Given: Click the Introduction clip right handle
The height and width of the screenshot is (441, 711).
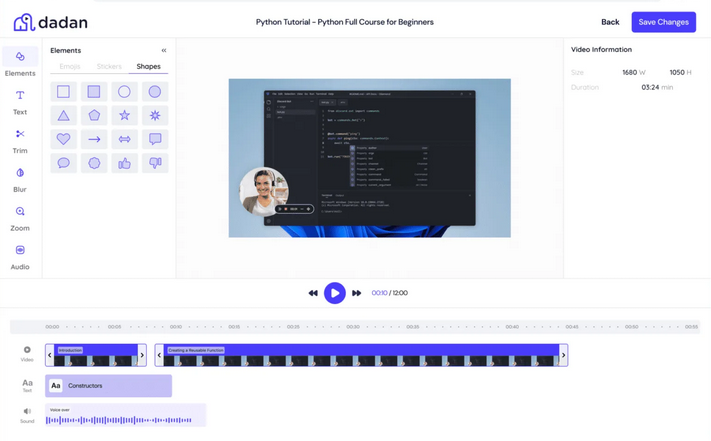Looking at the screenshot, I should tap(142, 355).
